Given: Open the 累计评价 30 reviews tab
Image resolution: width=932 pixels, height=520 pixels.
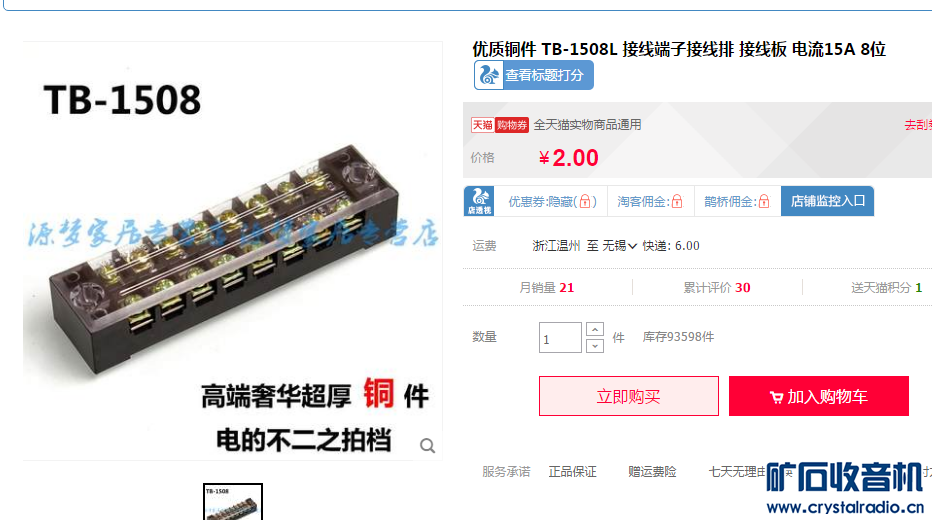Looking at the screenshot, I should pos(717,288).
